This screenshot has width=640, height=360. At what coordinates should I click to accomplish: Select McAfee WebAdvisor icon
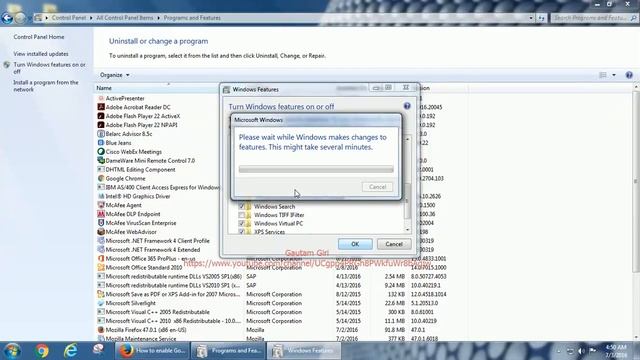(101, 232)
